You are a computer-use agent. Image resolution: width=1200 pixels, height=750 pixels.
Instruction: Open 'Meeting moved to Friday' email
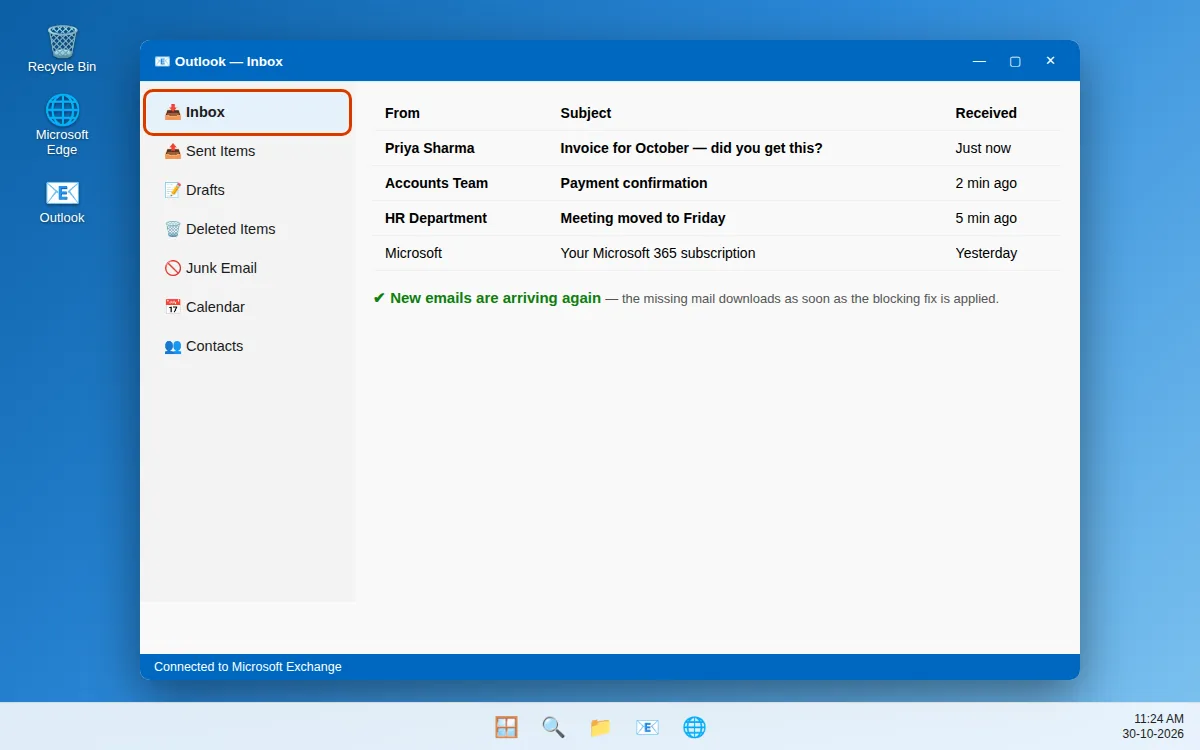pyautogui.click(x=643, y=218)
